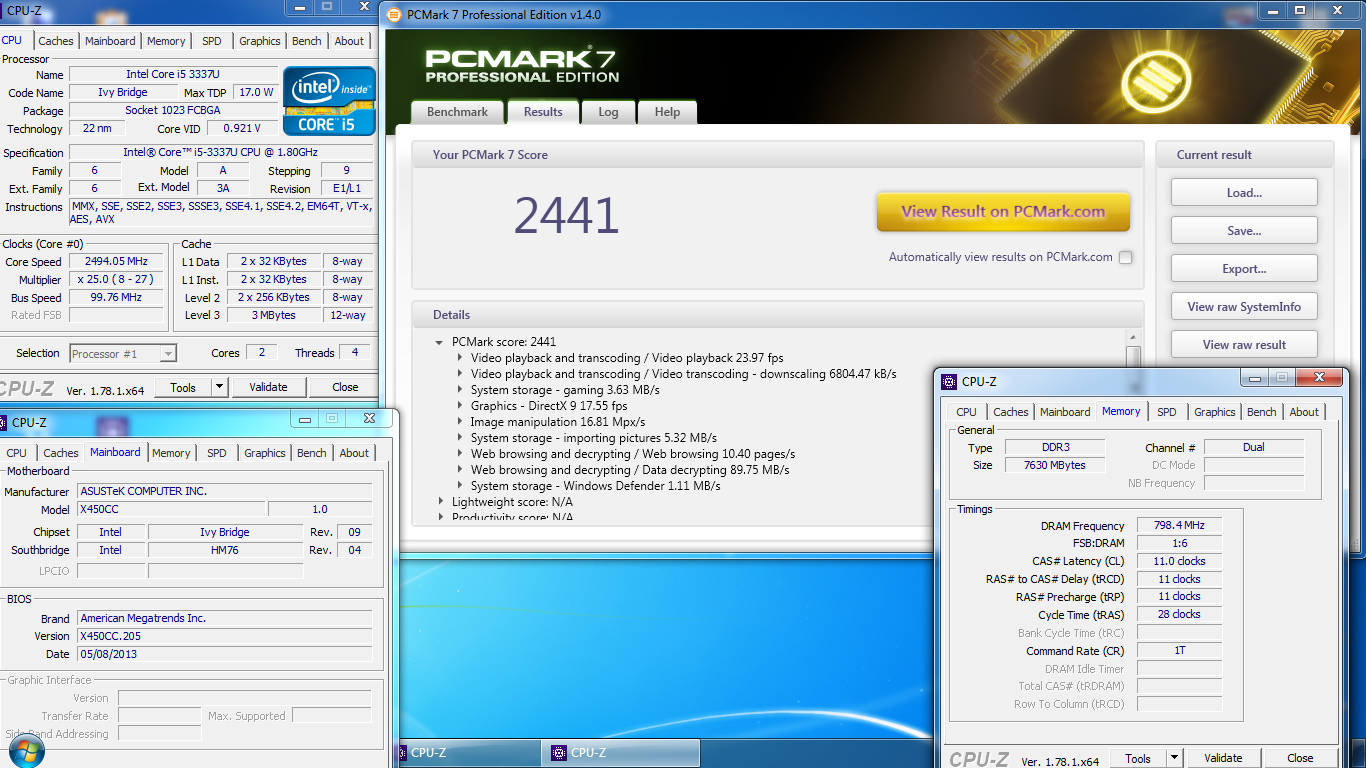Image resolution: width=1366 pixels, height=768 pixels.
Task: Click second CPU-Z taskbar button
Action: pos(620,753)
